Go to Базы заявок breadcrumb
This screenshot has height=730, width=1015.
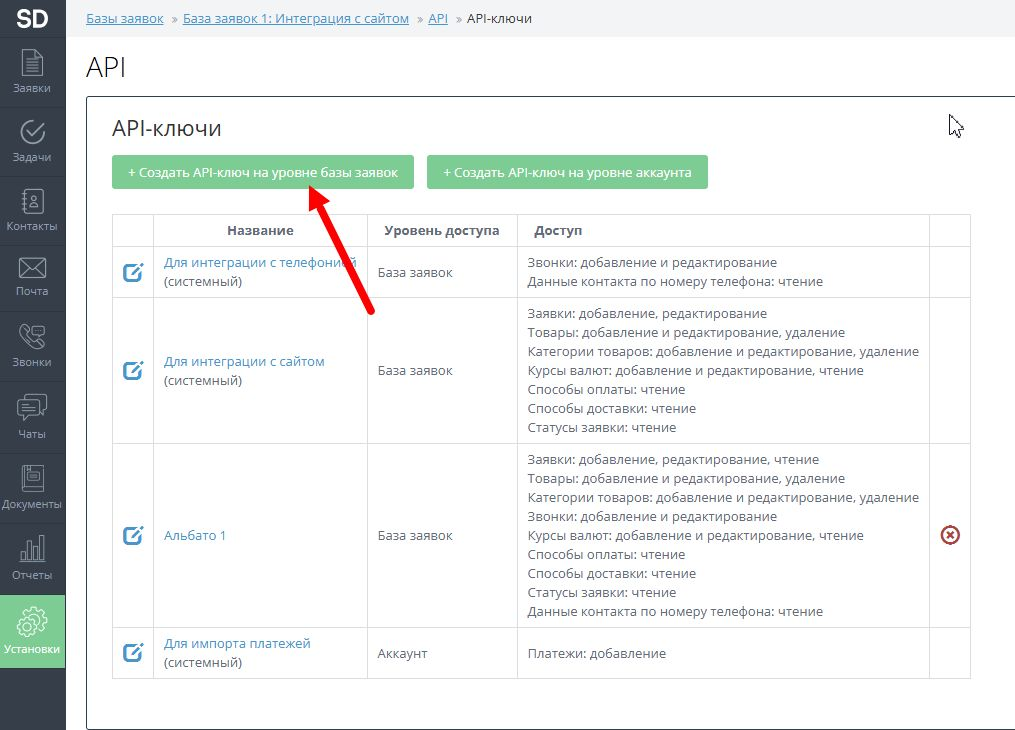(125, 19)
